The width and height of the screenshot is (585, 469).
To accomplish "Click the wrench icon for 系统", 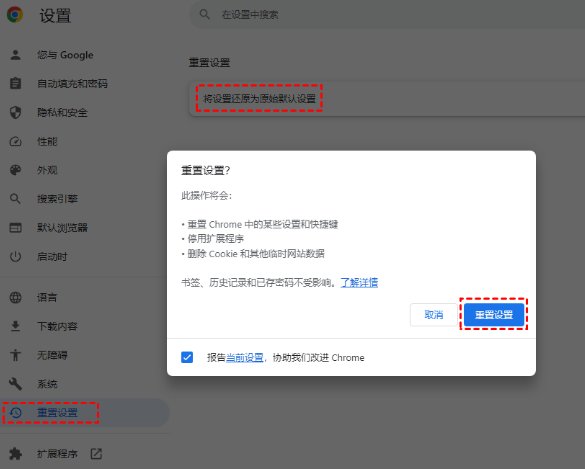I will click(15, 384).
